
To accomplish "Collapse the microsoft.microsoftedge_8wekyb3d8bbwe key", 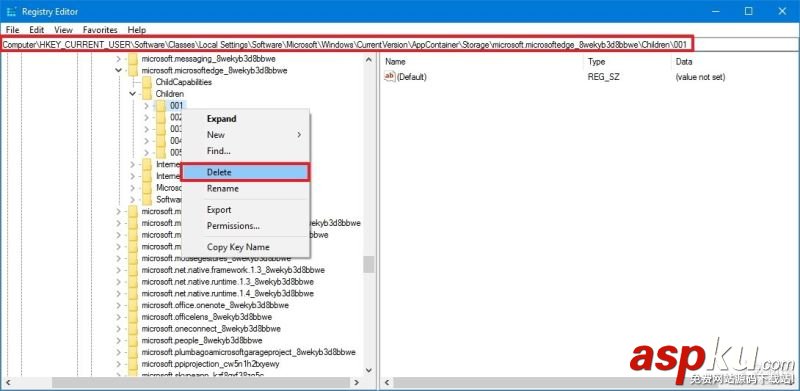I will [119, 70].
